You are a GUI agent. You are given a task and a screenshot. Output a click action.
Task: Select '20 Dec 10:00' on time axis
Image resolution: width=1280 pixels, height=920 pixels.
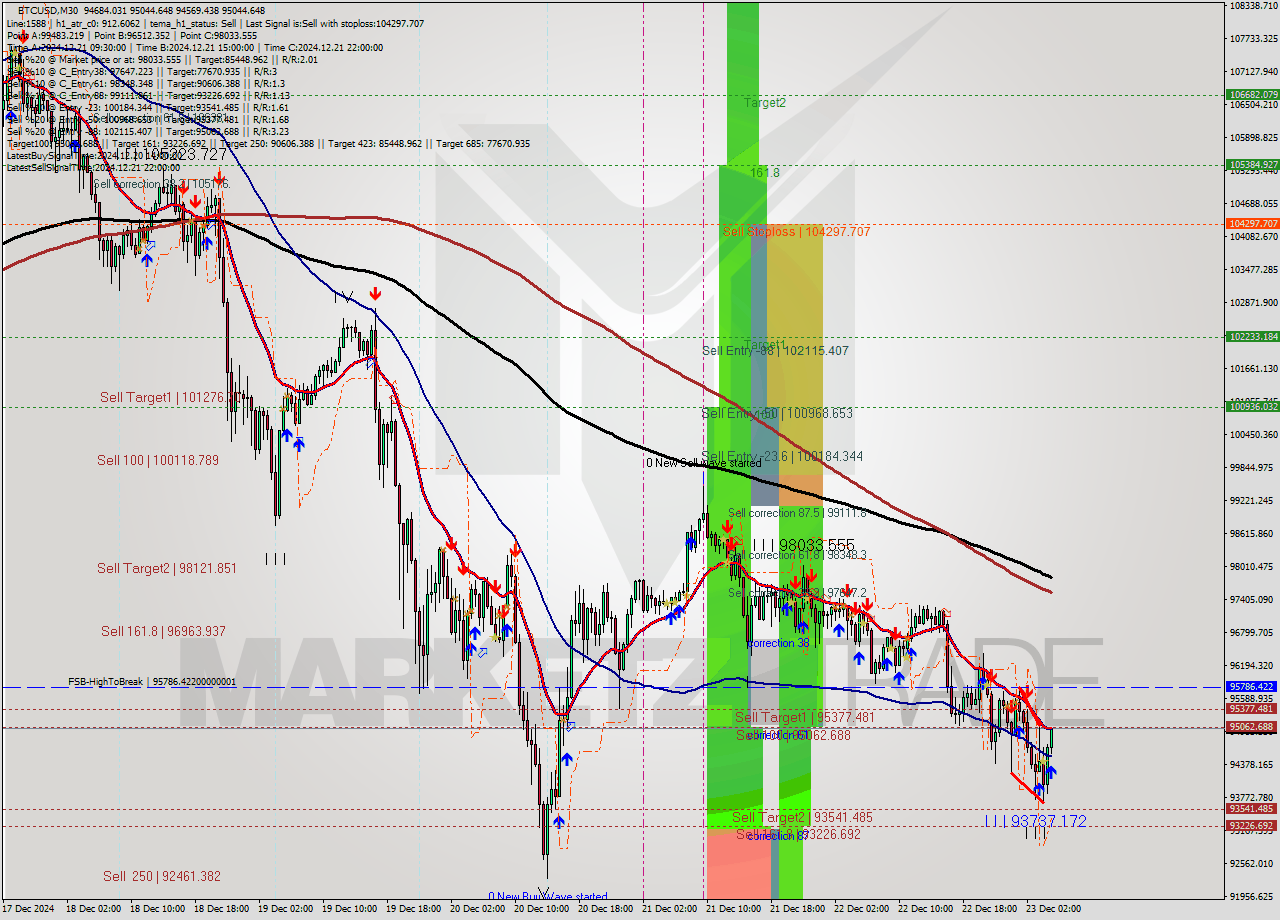coord(543,909)
